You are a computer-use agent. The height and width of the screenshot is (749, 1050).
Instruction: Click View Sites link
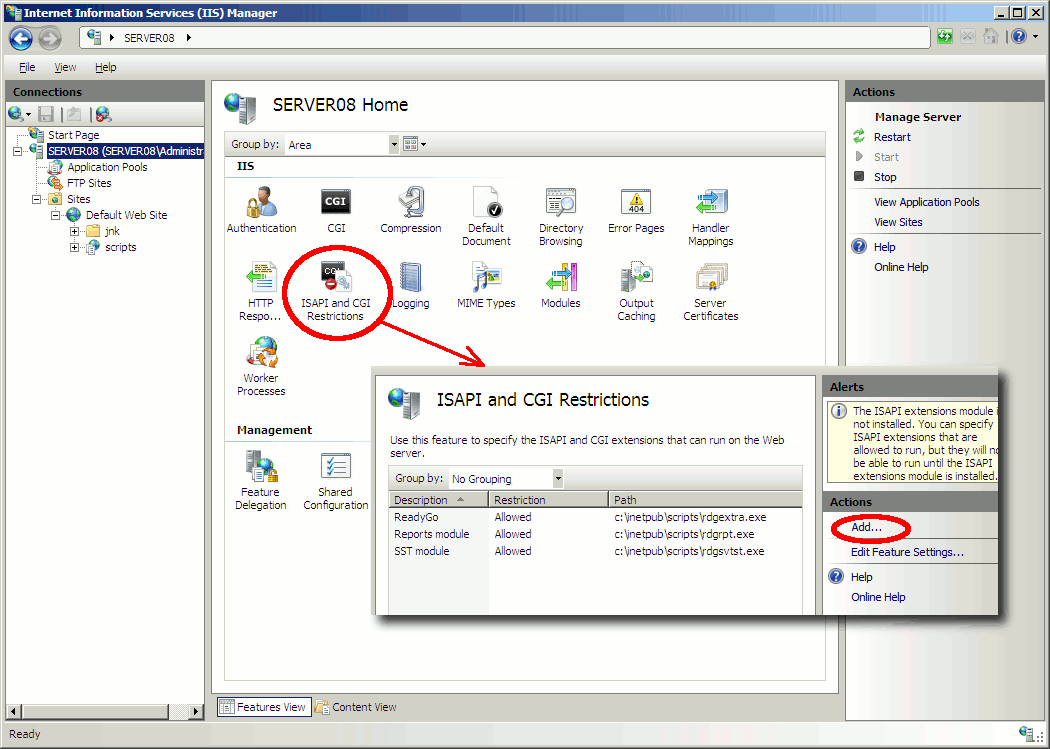click(x=898, y=222)
